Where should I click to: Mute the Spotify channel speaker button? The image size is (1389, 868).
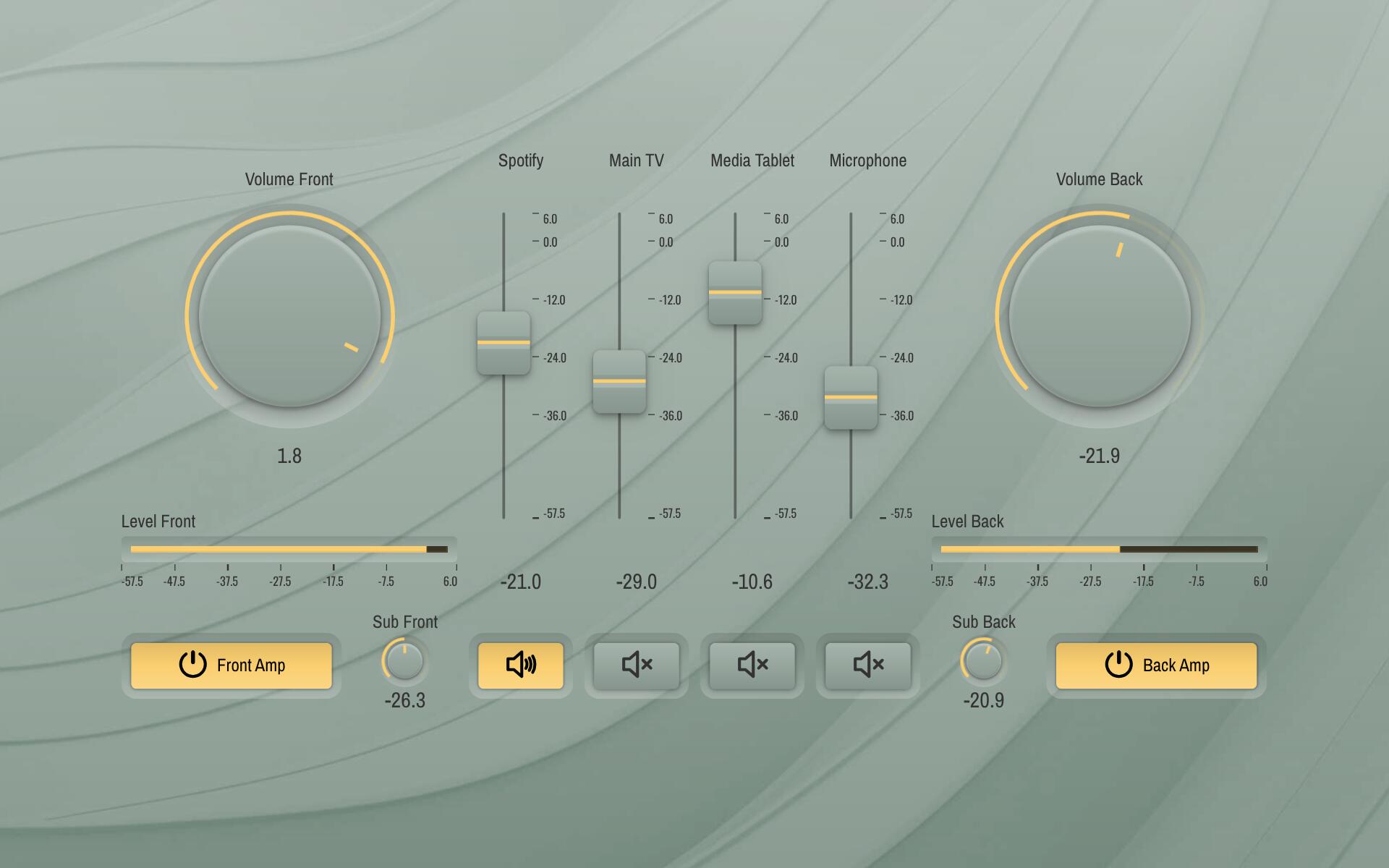pos(520,665)
